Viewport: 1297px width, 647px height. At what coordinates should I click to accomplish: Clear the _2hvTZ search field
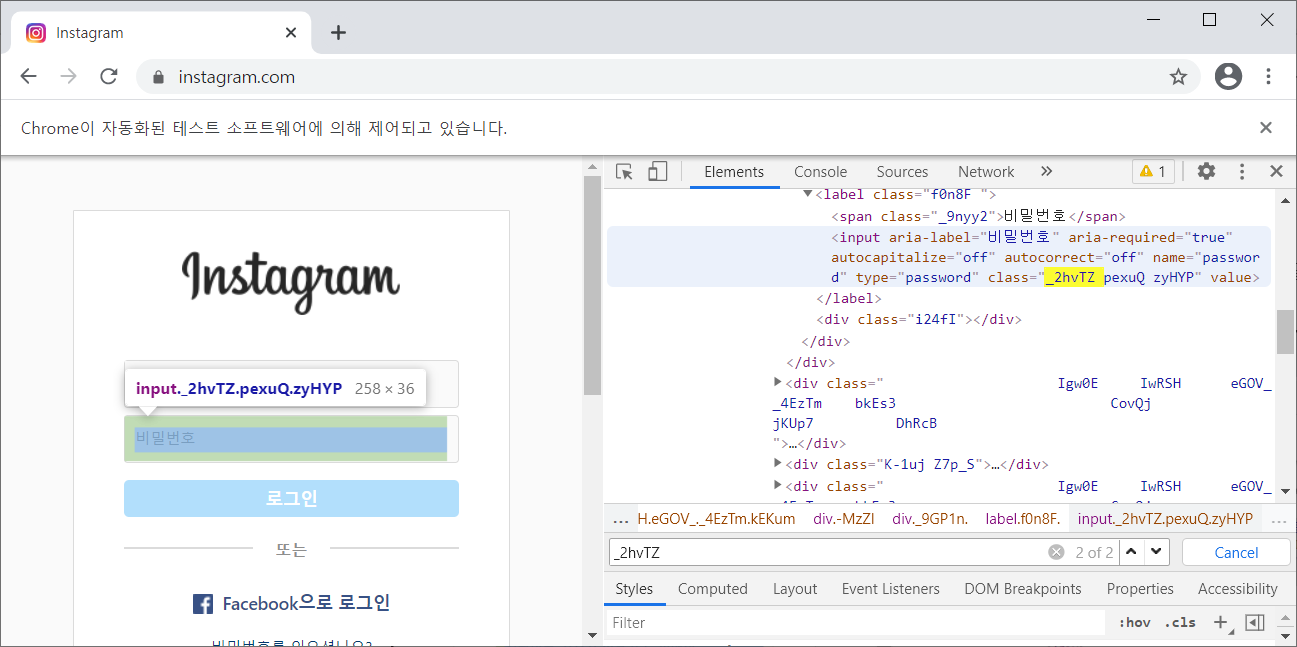1056,552
